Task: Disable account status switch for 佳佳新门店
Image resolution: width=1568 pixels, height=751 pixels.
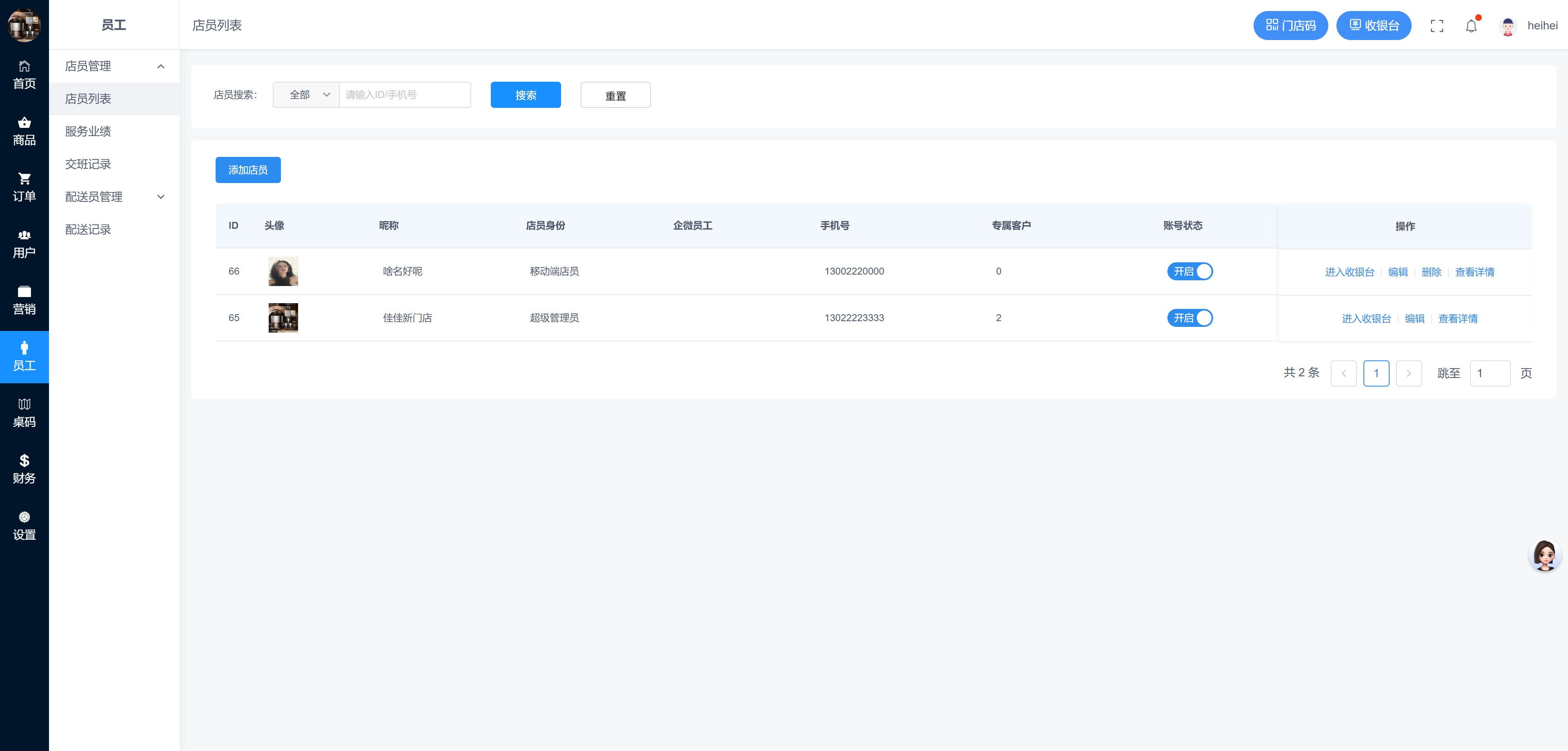Action: 1189,318
